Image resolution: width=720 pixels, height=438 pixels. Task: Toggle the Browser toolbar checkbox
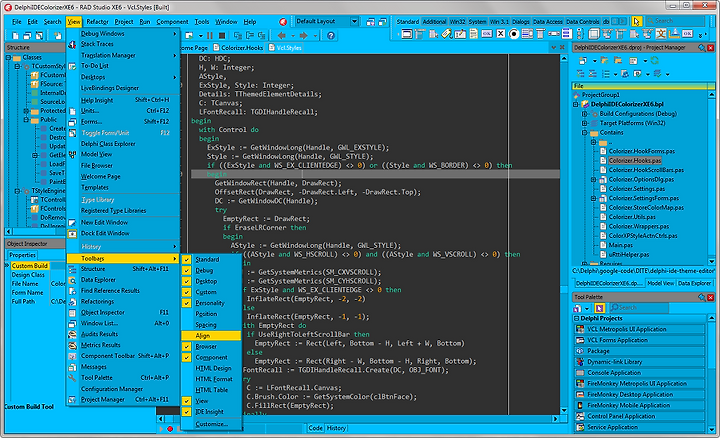(x=186, y=347)
